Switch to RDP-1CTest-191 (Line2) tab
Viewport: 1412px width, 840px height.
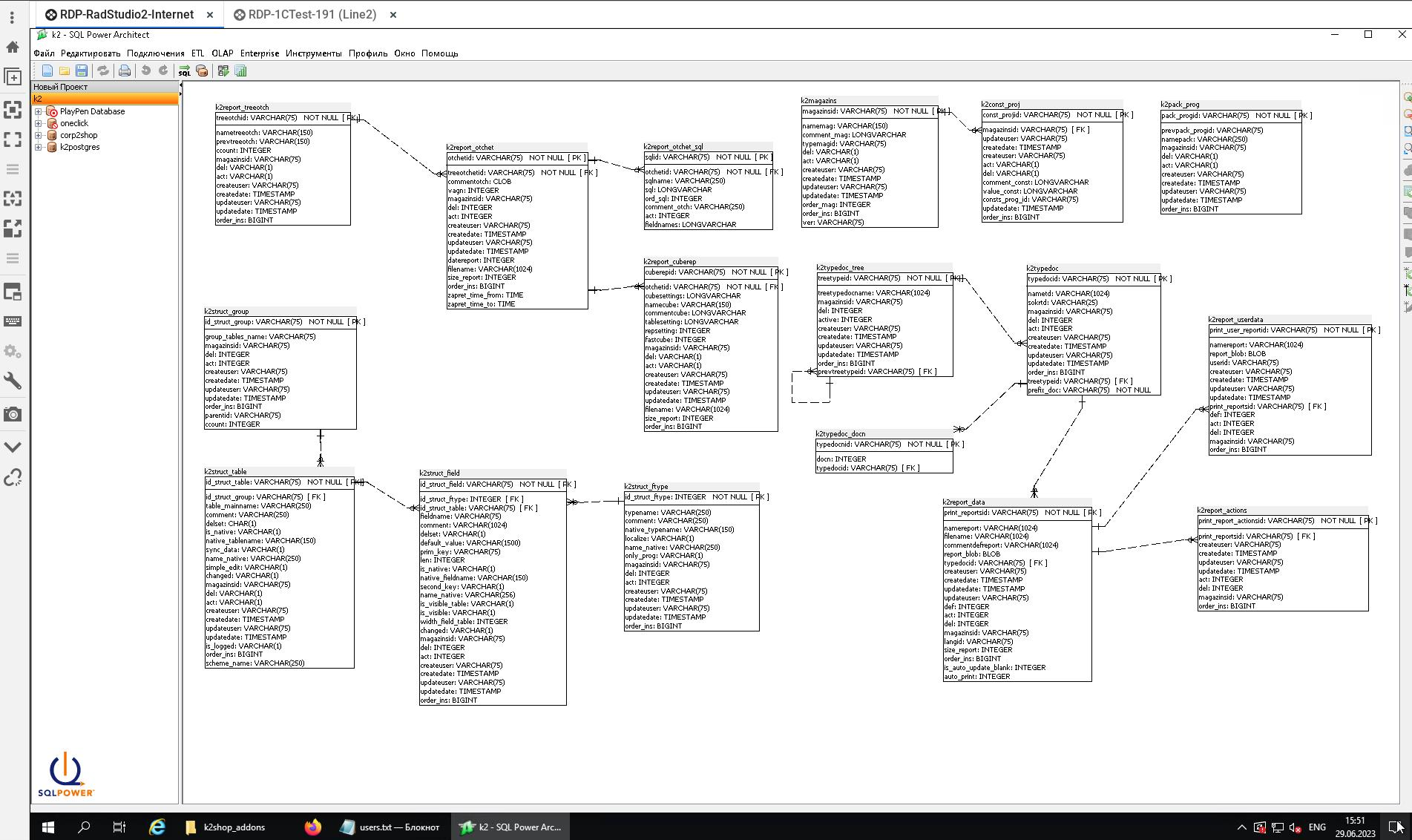312,15
